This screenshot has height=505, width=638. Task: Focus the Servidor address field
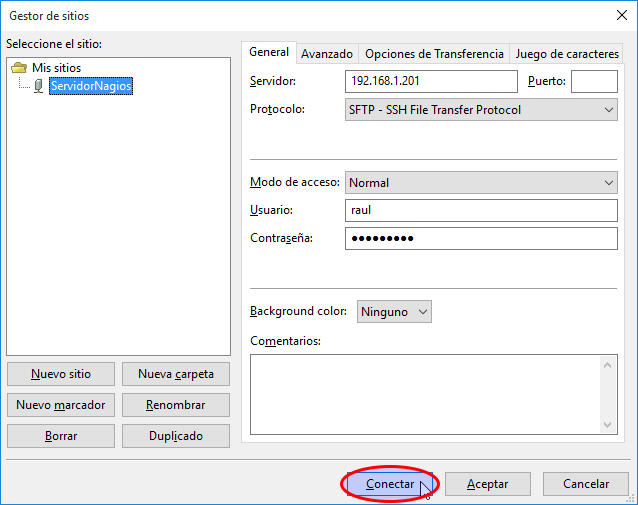pos(431,81)
